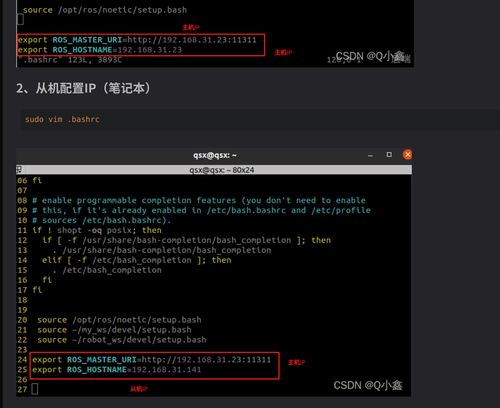
Task: Click the empty cursor box under the source line in top terminal
Action: pyautogui.click(x=20, y=20)
